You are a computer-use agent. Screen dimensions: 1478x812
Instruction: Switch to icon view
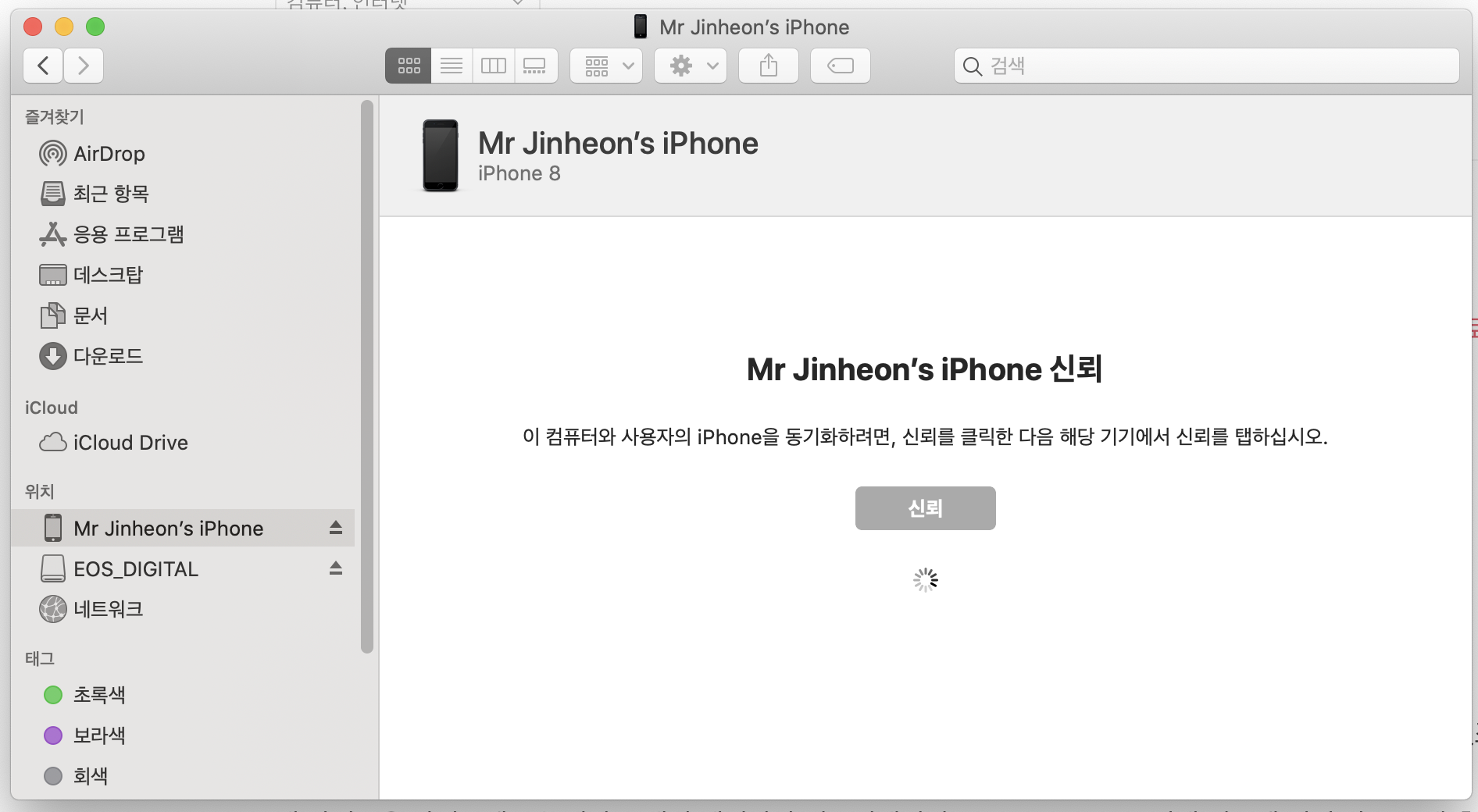[409, 66]
